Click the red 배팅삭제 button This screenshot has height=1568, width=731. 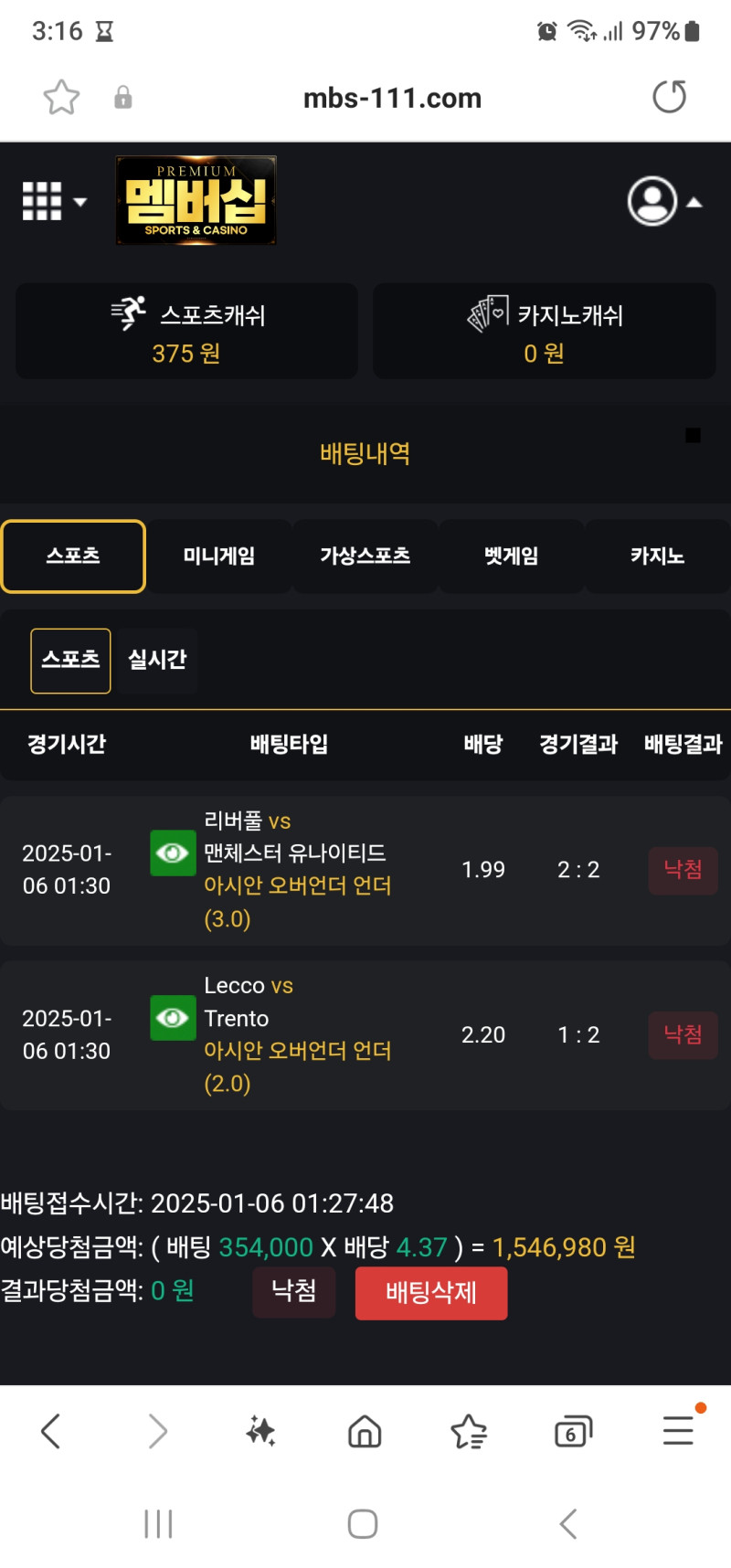tap(431, 1293)
